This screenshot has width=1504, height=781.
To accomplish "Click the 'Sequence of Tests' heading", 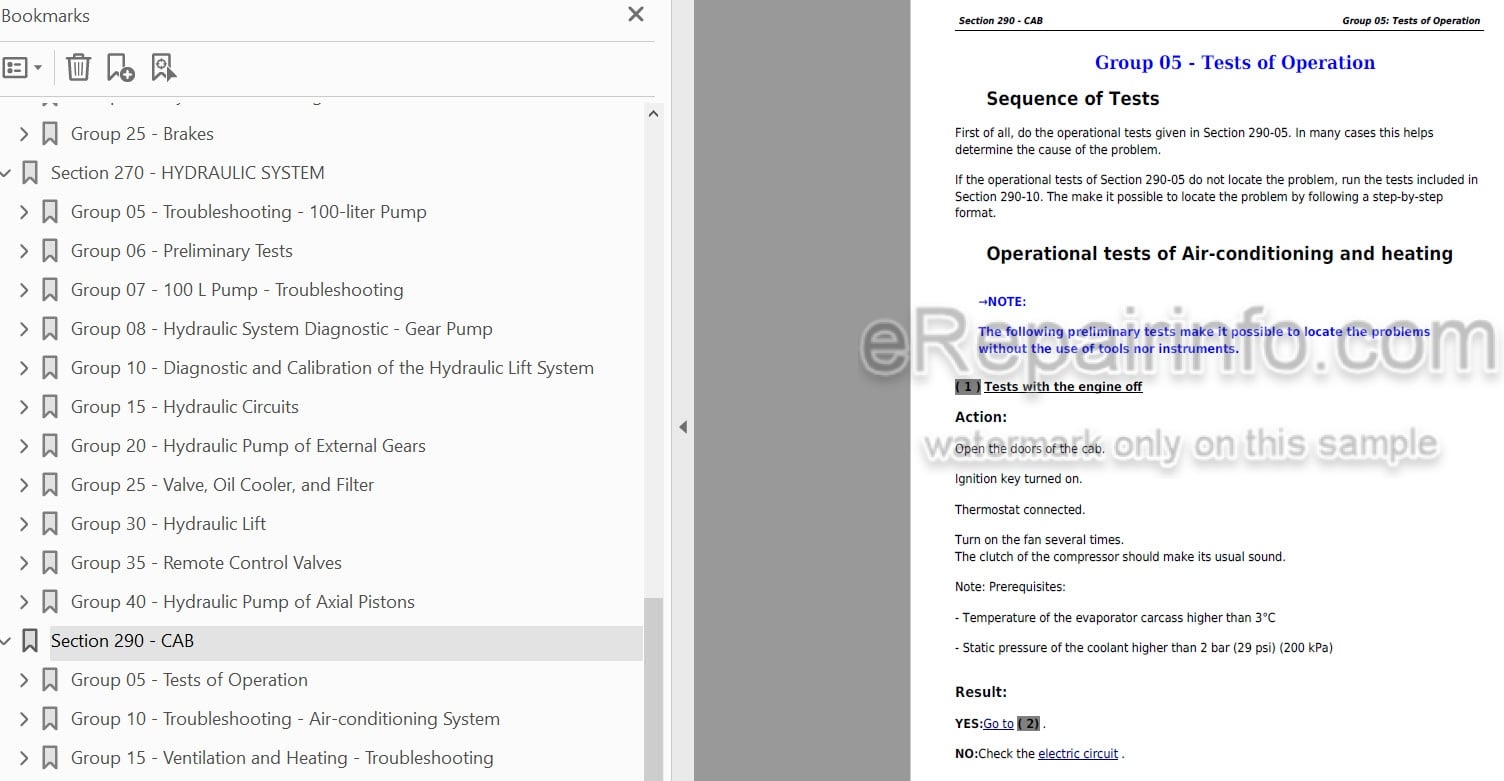I will (x=1073, y=98).
